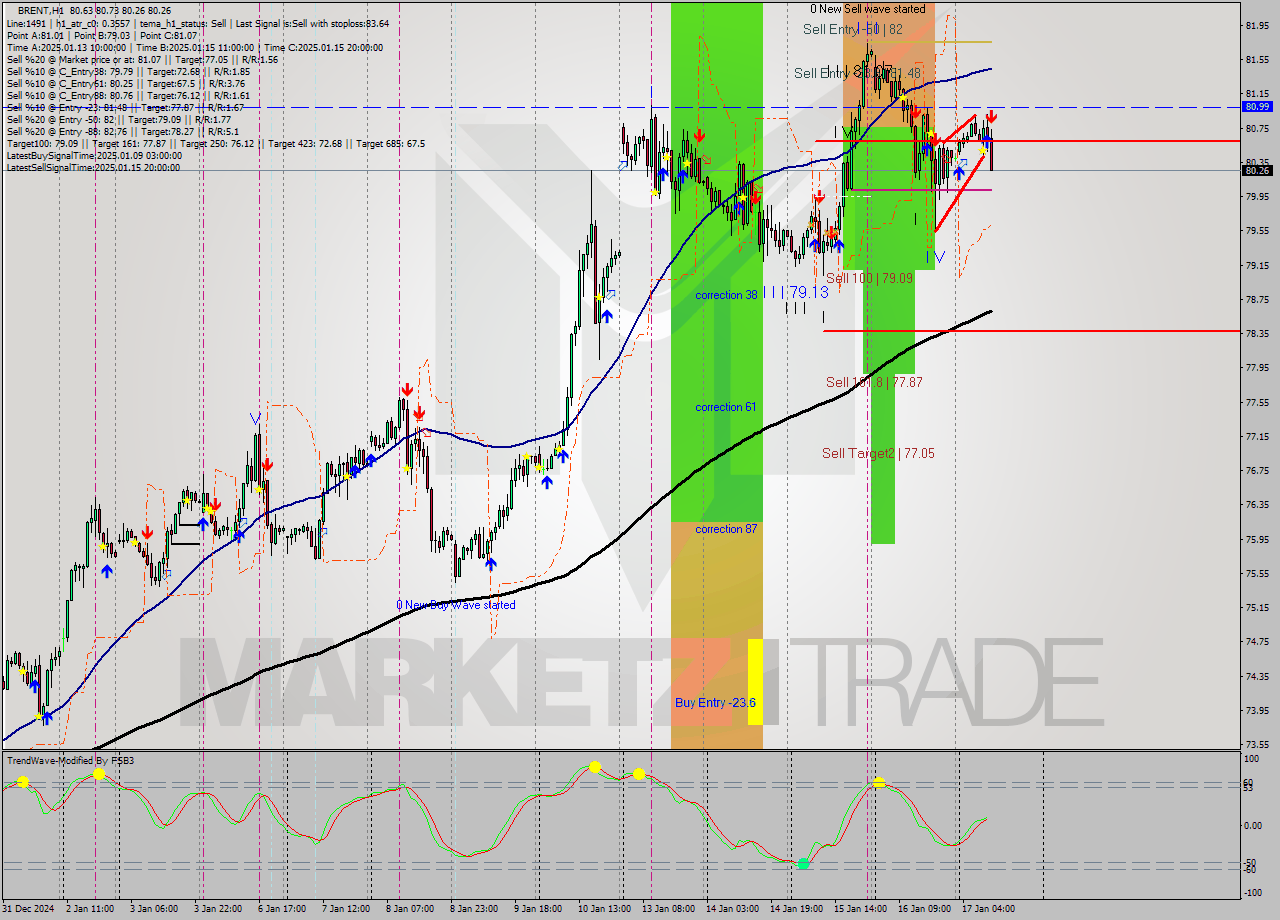
Task: Click the current price tag 80.26
Action: pos(1257,170)
